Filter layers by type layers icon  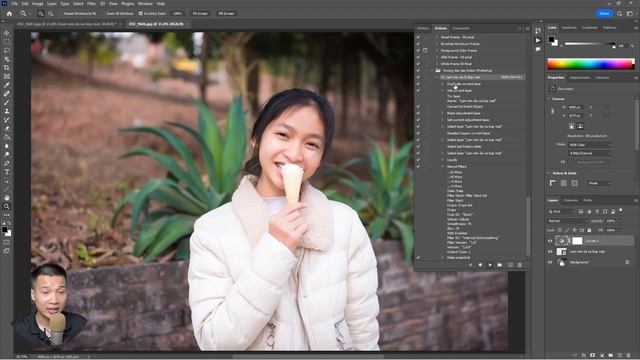[597, 211]
